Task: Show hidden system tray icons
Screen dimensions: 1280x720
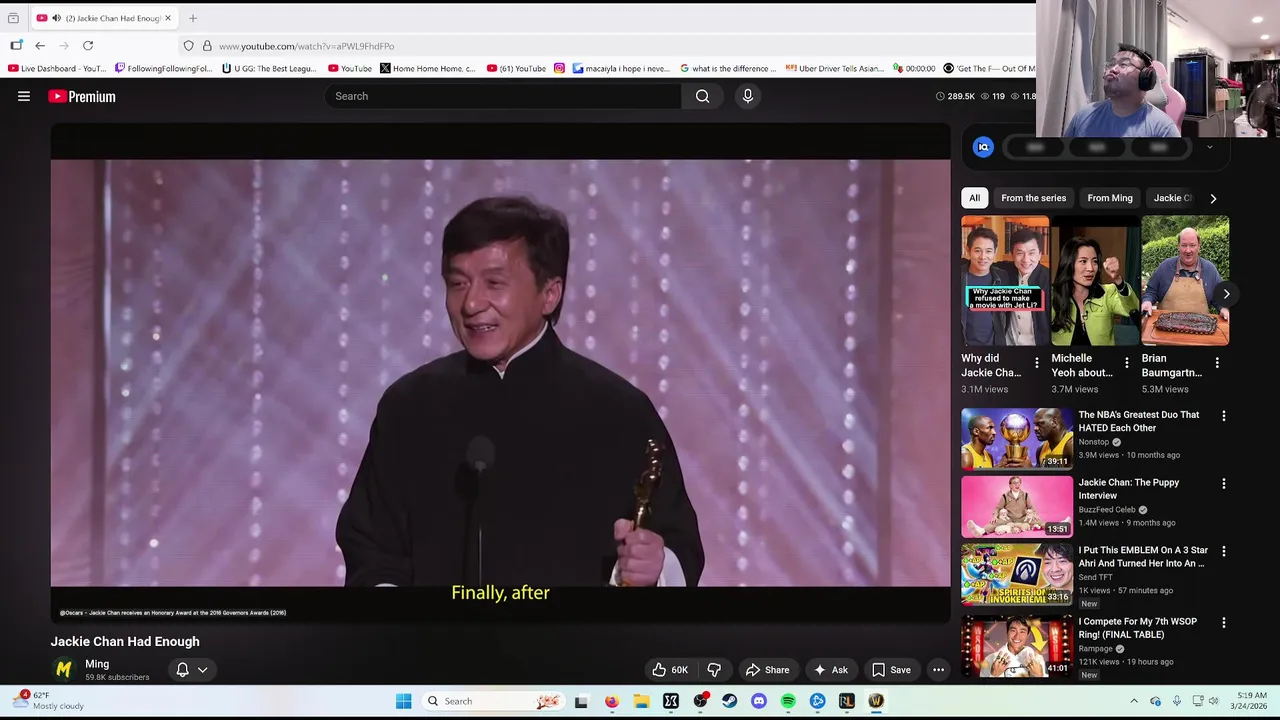Action: click(1134, 701)
